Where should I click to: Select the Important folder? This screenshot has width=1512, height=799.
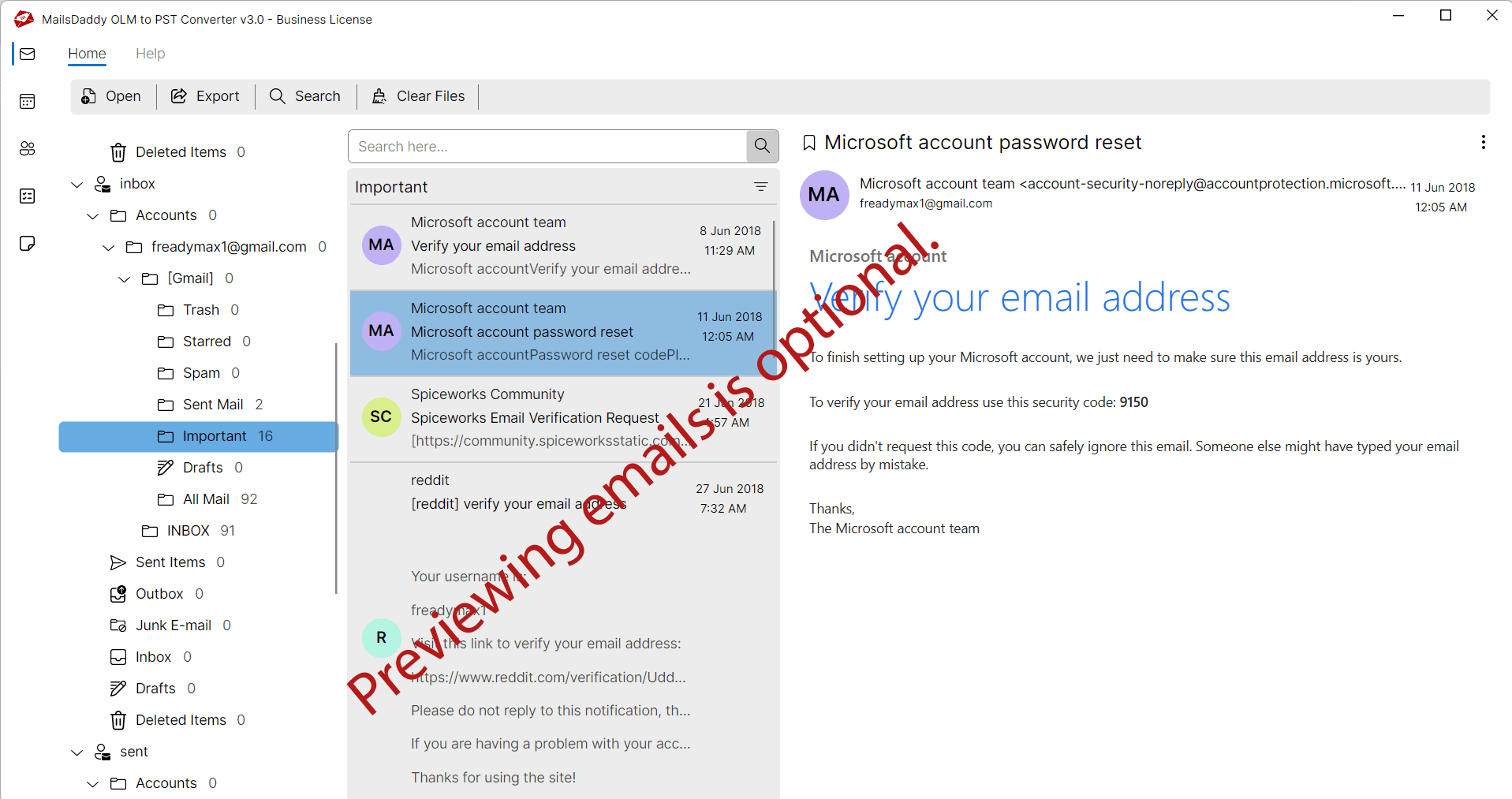click(198, 436)
